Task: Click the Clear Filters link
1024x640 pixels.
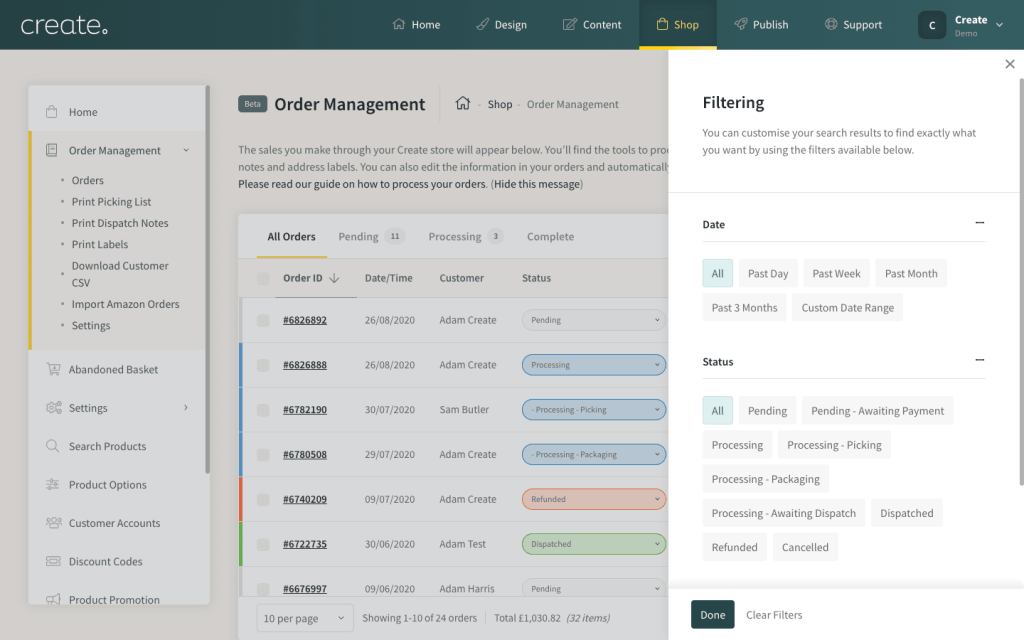Action: [774, 615]
